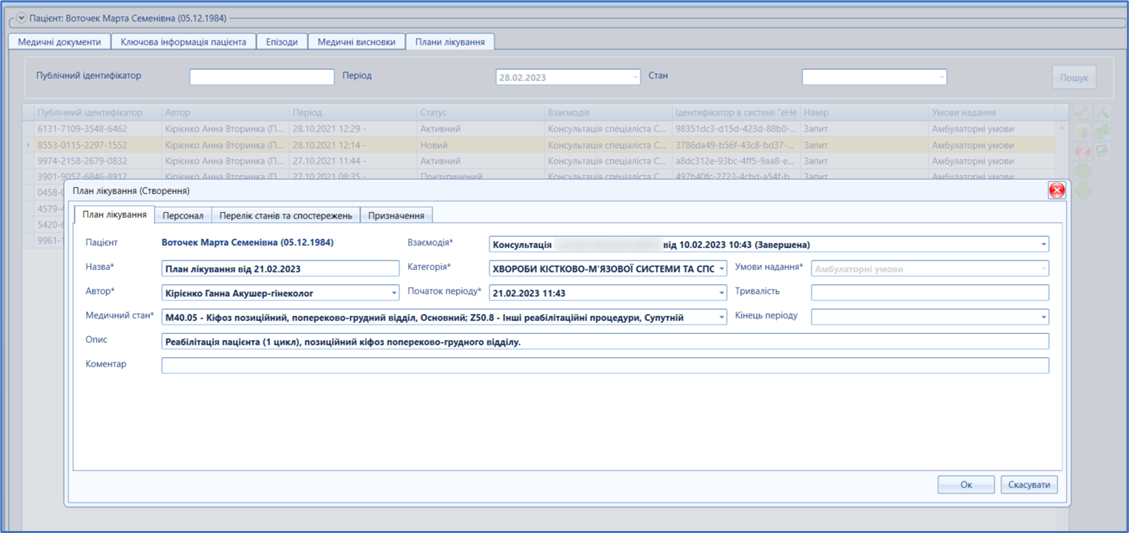Expand the Медичний стан dropdown

[x=721, y=317]
